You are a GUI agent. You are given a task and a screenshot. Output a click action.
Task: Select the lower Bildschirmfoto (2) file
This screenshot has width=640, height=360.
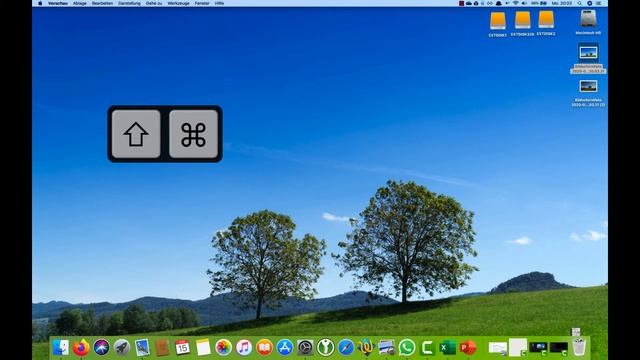coord(588,93)
